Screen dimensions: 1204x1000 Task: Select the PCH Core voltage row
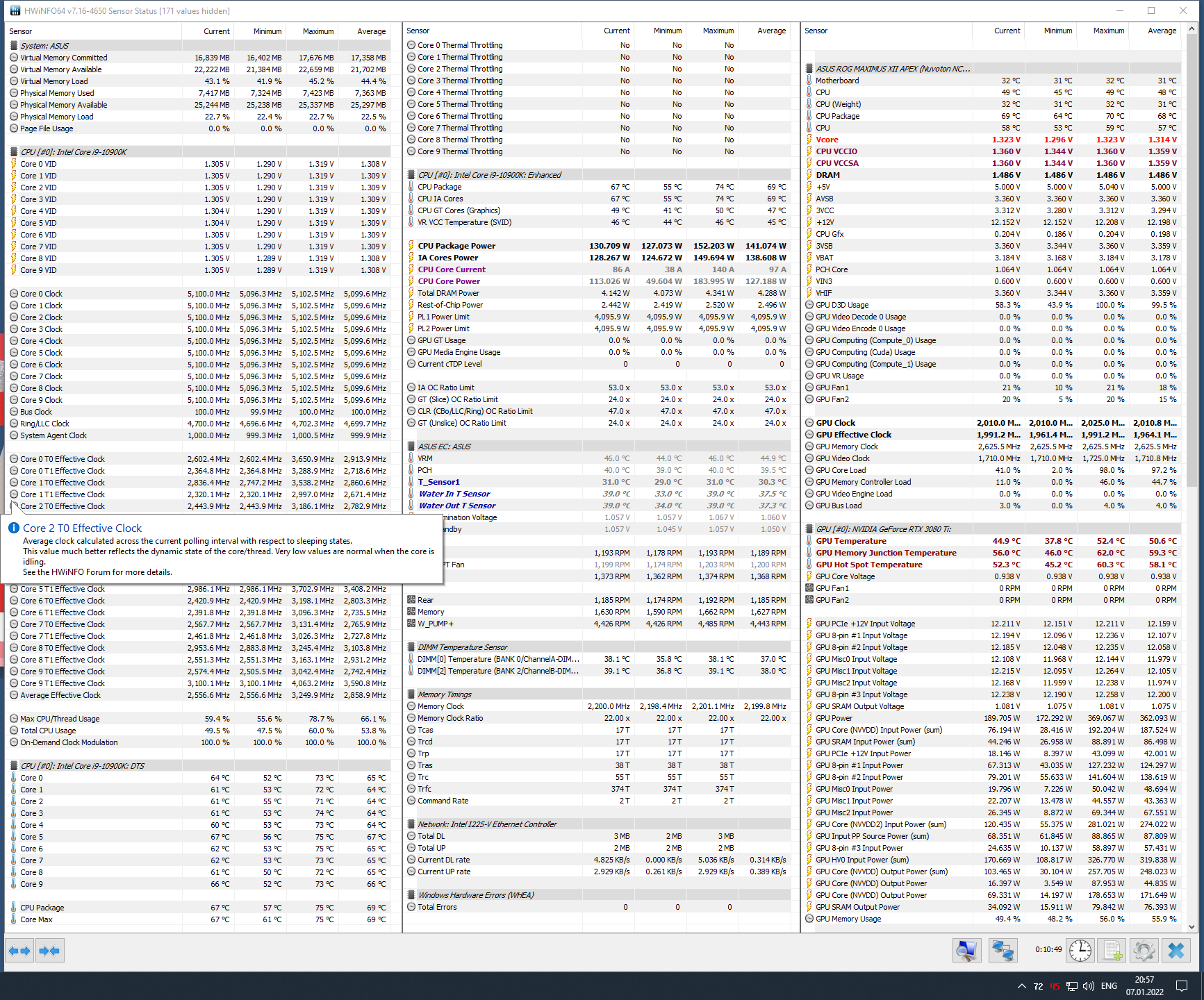tap(993, 269)
